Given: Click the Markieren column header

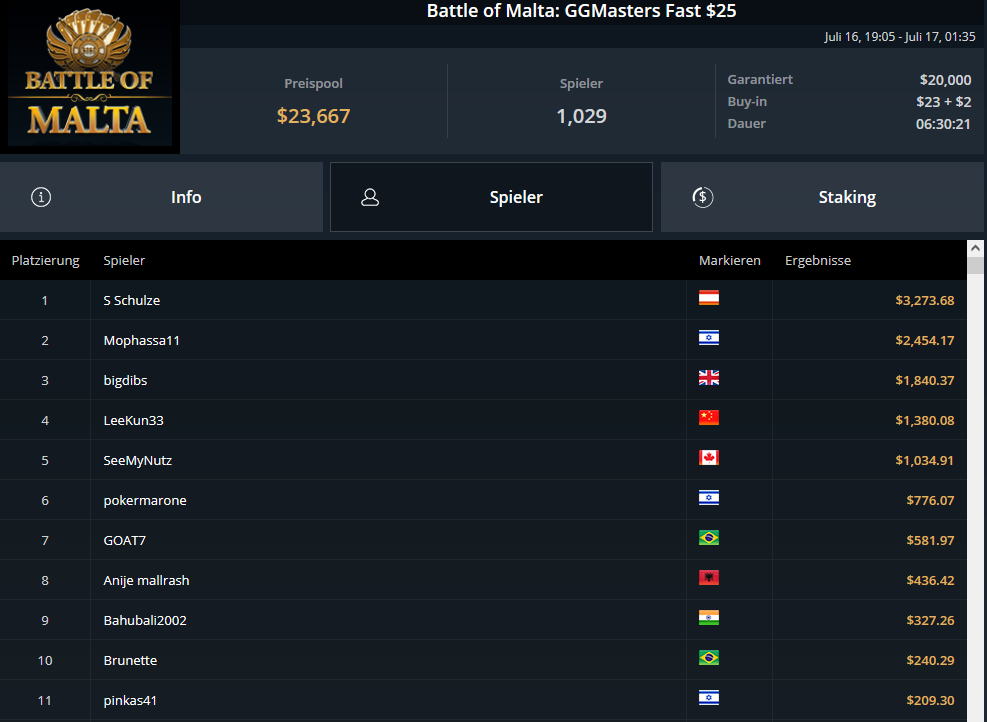Looking at the screenshot, I should click(x=730, y=261).
